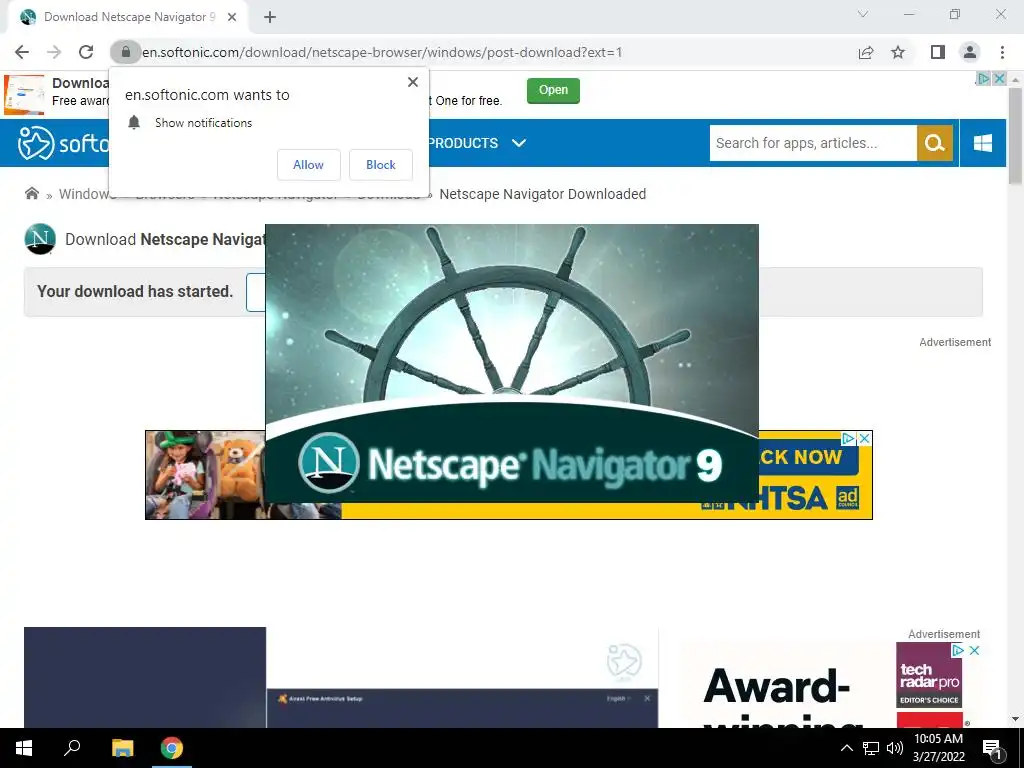Open a new tab with plus button
This screenshot has height=768, width=1024.
pyautogui.click(x=270, y=17)
